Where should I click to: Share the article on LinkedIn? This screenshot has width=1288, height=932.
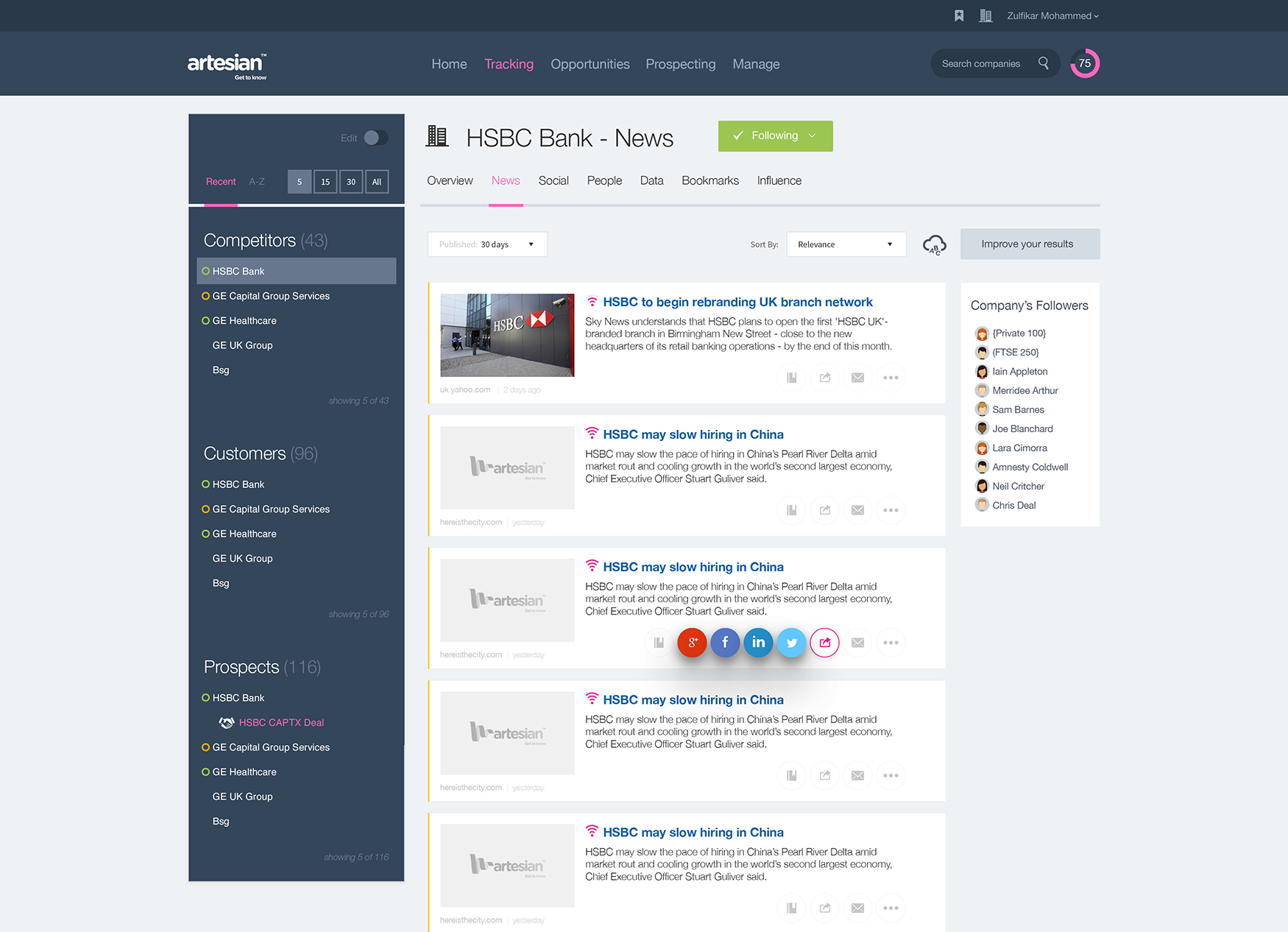[758, 643]
